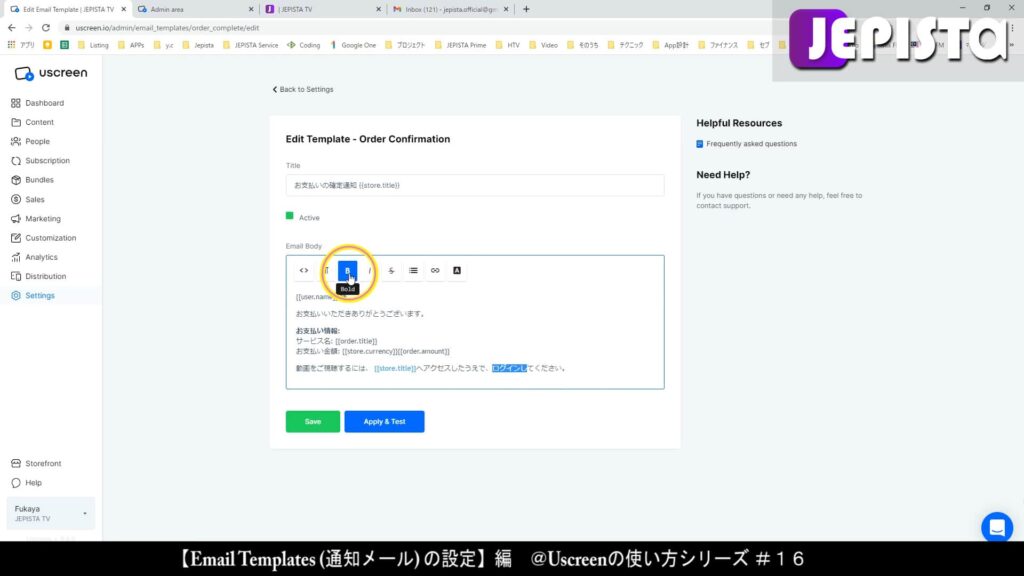Insert a link using the chain icon
Viewport: 1024px width, 576px height.
point(435,270)
